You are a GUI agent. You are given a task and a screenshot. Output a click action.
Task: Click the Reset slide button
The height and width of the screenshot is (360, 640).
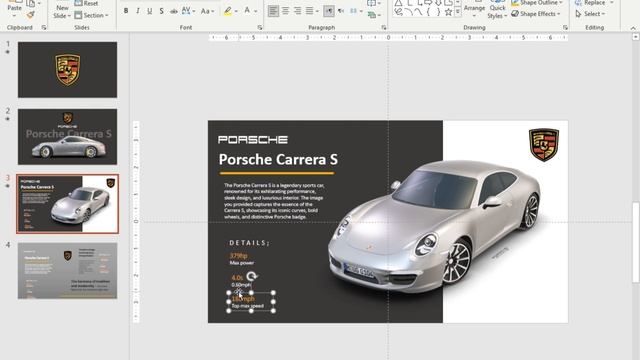[87, 3]
